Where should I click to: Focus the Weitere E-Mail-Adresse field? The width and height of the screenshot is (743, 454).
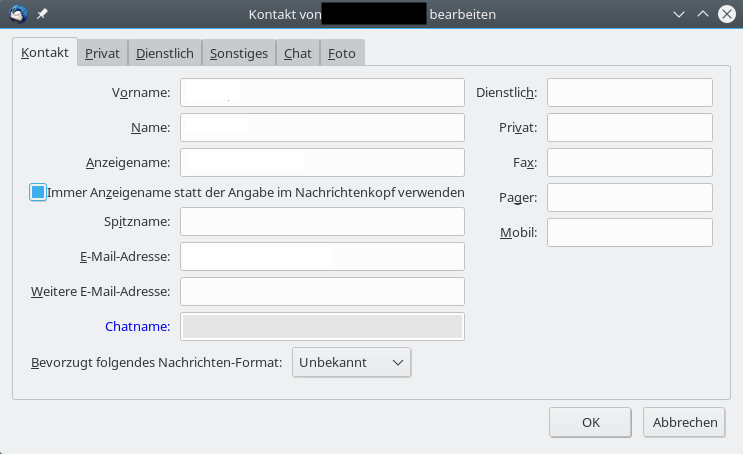(x=322, y=292)
